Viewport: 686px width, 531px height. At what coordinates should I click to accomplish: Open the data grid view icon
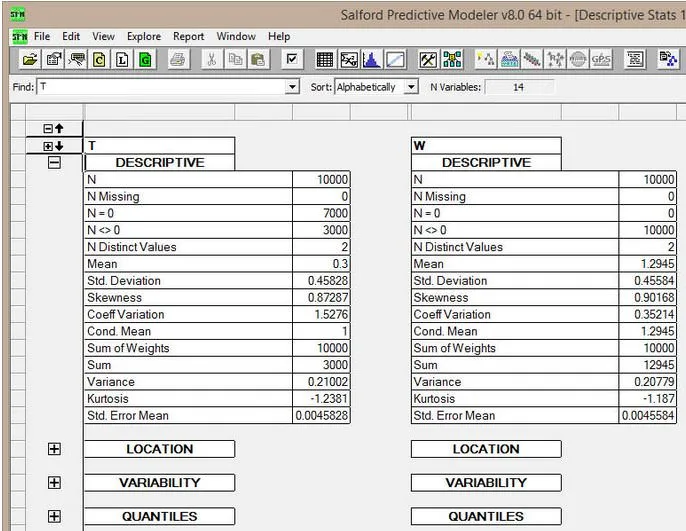coord(325,59)
